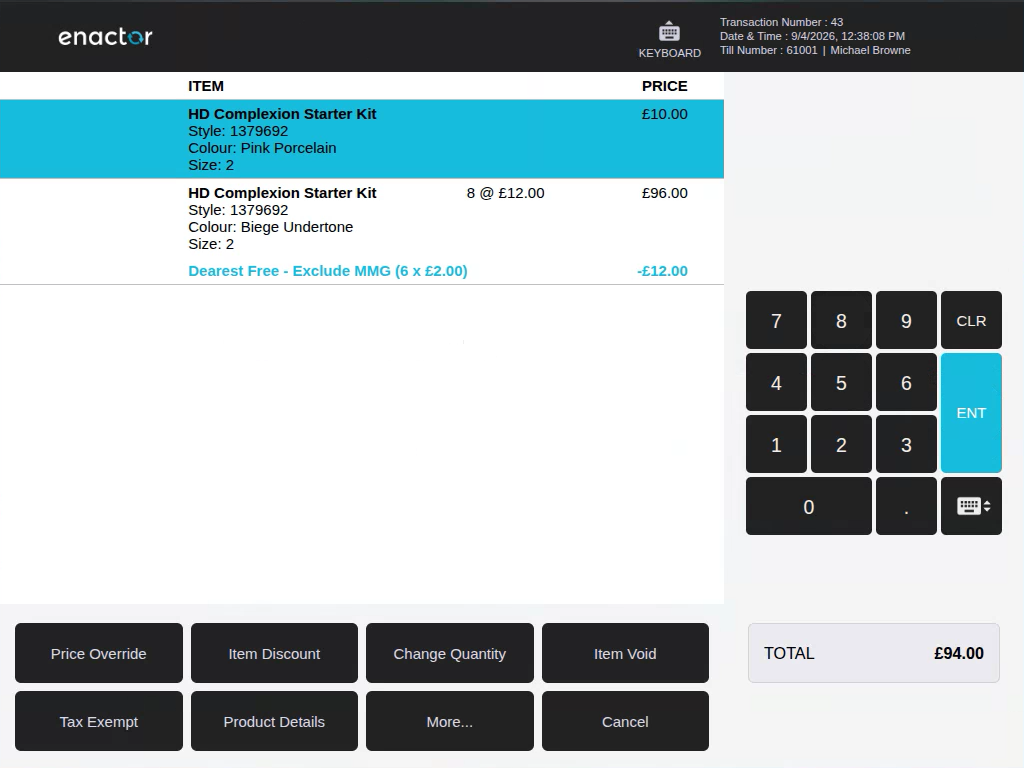Click the 8 @ £12.00 quantity text
Viewport: 1024px width, 768px height.
(505, 193)
